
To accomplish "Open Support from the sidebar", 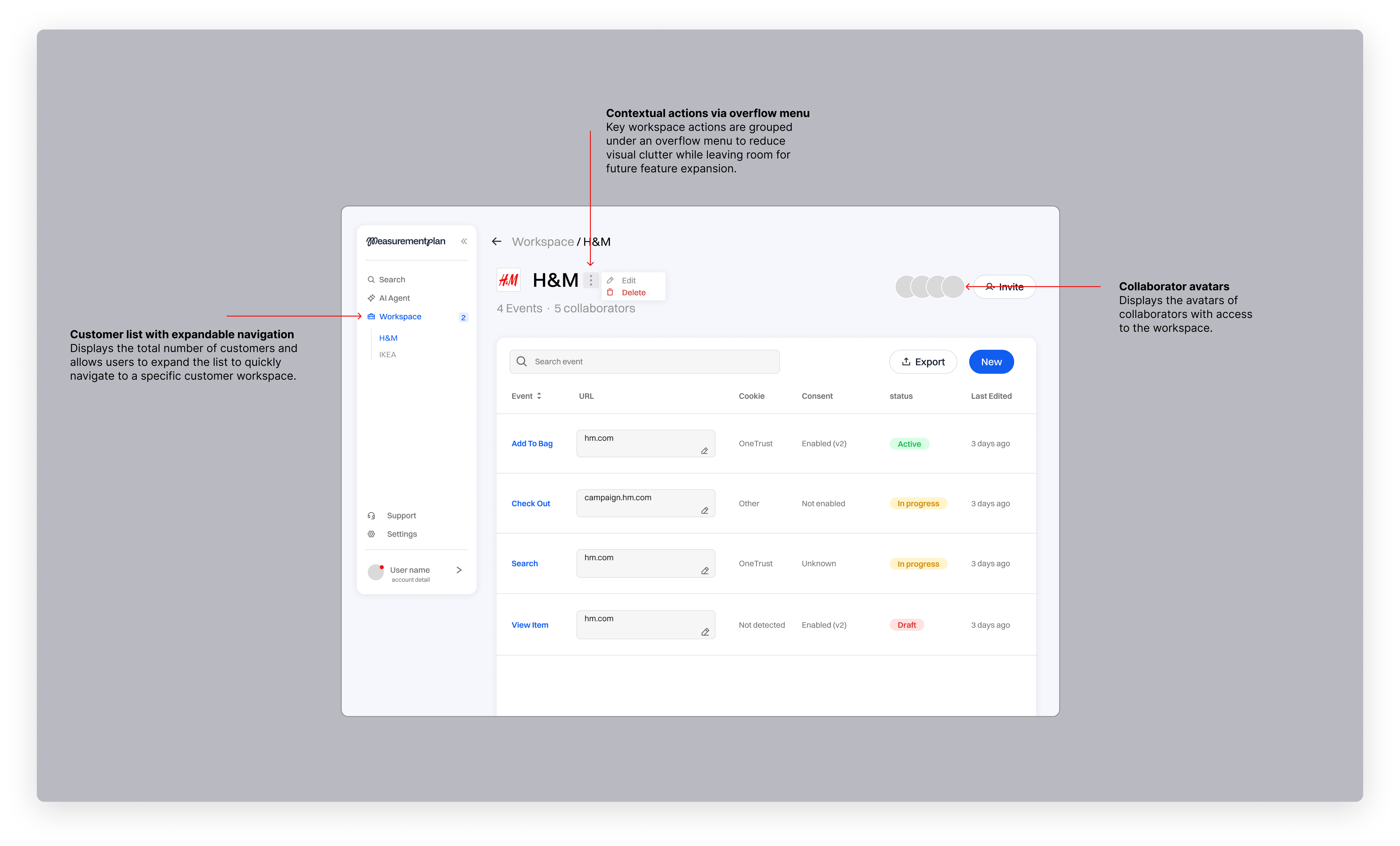I will 401,516.
